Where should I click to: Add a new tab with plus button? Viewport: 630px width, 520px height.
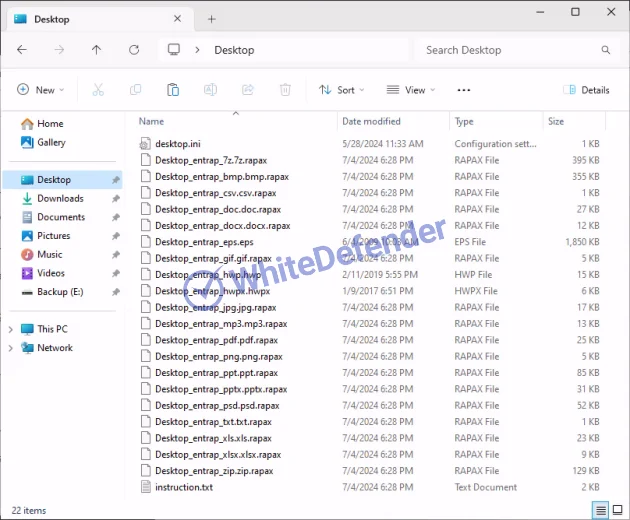[211, 19]
